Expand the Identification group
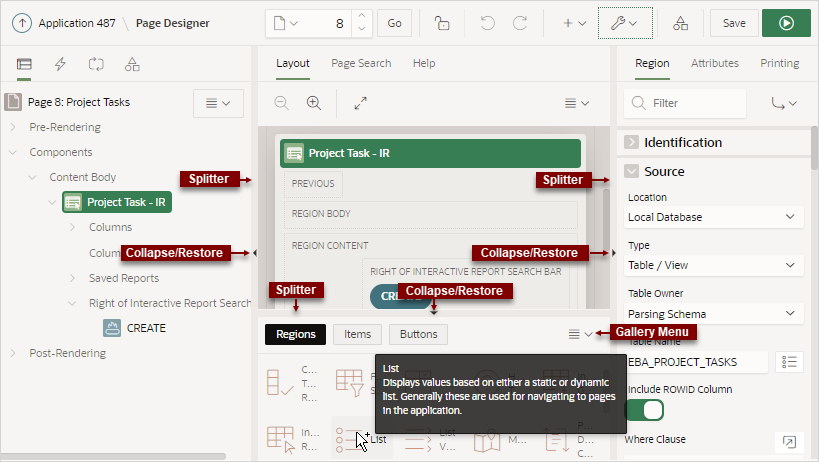 tap(631, 142)
